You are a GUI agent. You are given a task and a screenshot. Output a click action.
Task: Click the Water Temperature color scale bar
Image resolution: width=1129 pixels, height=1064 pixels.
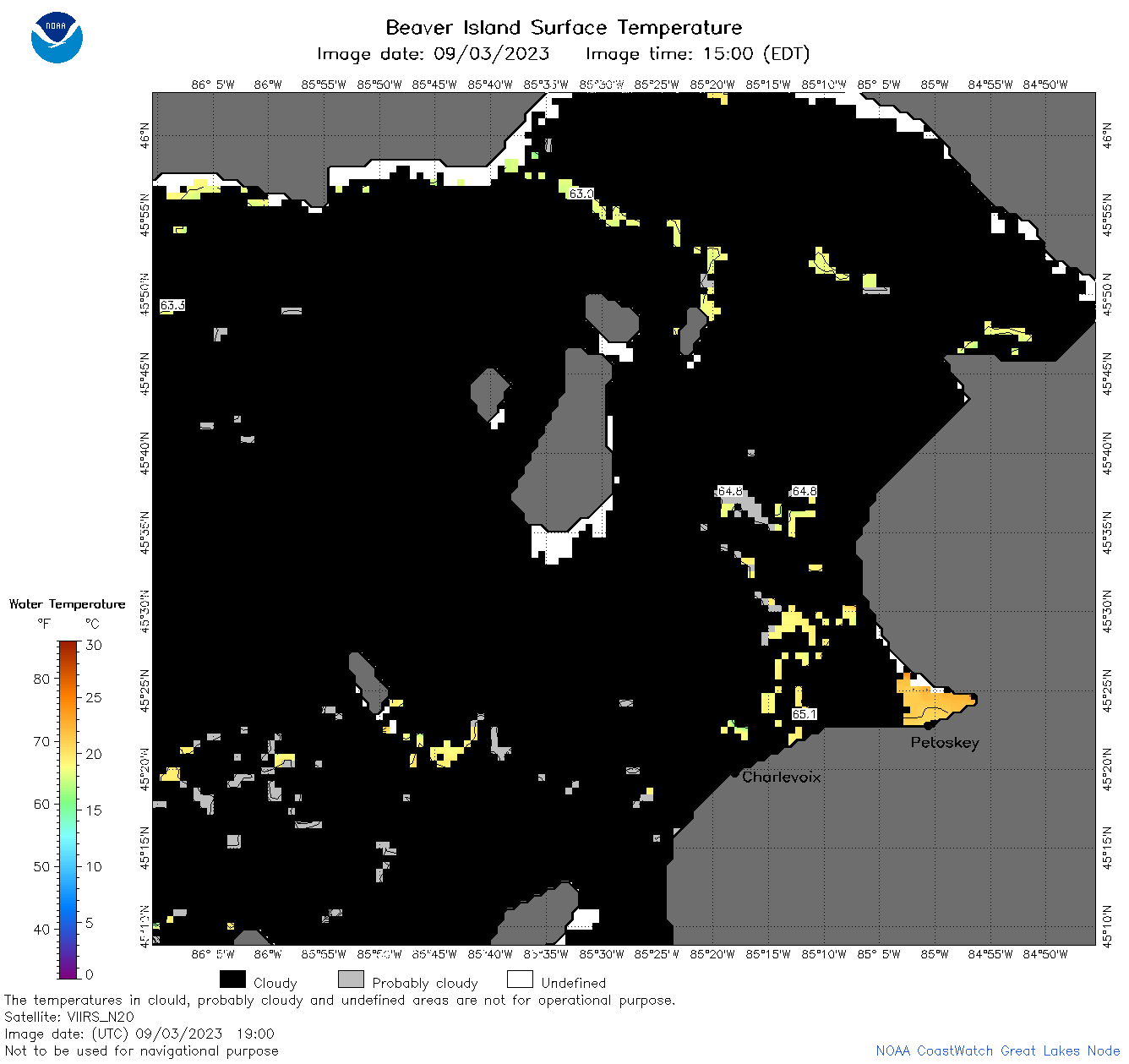pos(68,810)
